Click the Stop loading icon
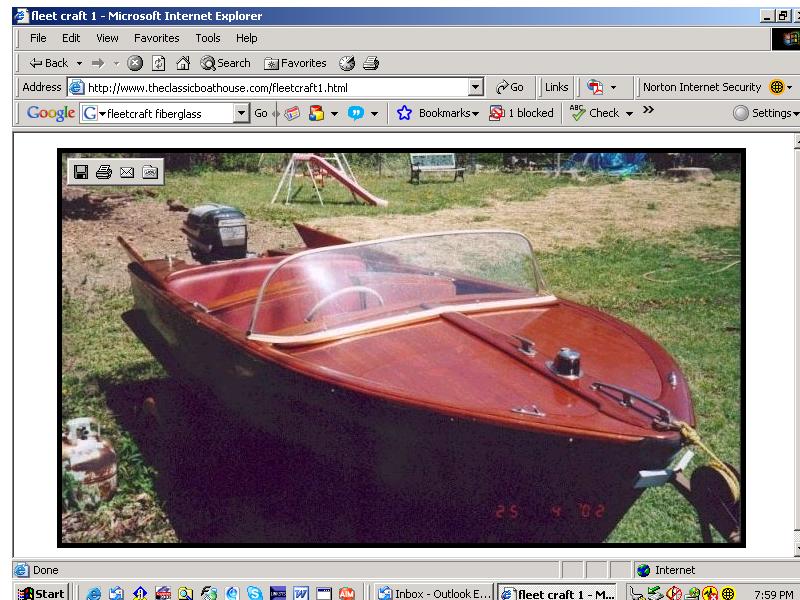Viewport: 800px width, 600px height. 135,63
